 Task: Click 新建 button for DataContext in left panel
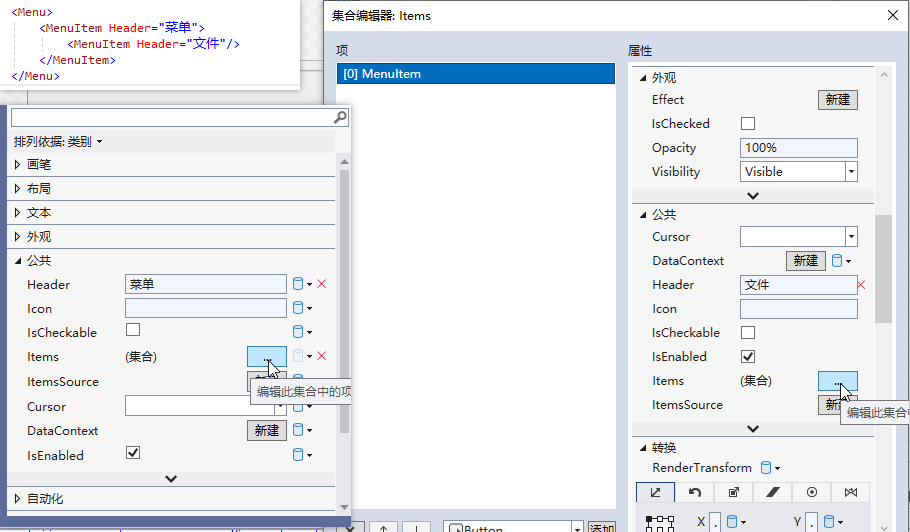click(266, 430)
